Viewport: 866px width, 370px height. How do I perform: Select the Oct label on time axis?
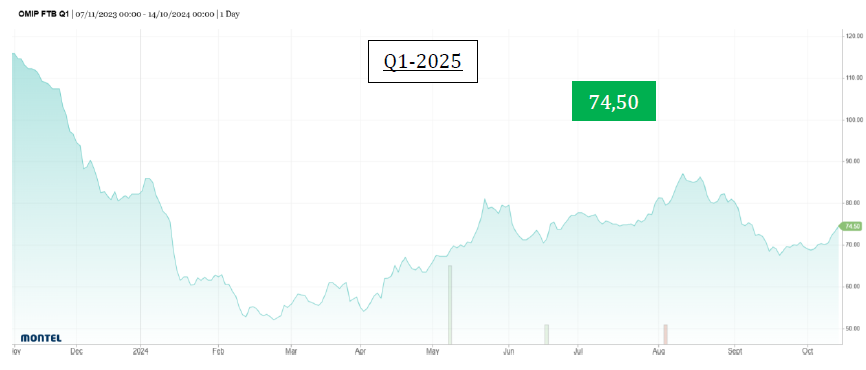(808, 351)
